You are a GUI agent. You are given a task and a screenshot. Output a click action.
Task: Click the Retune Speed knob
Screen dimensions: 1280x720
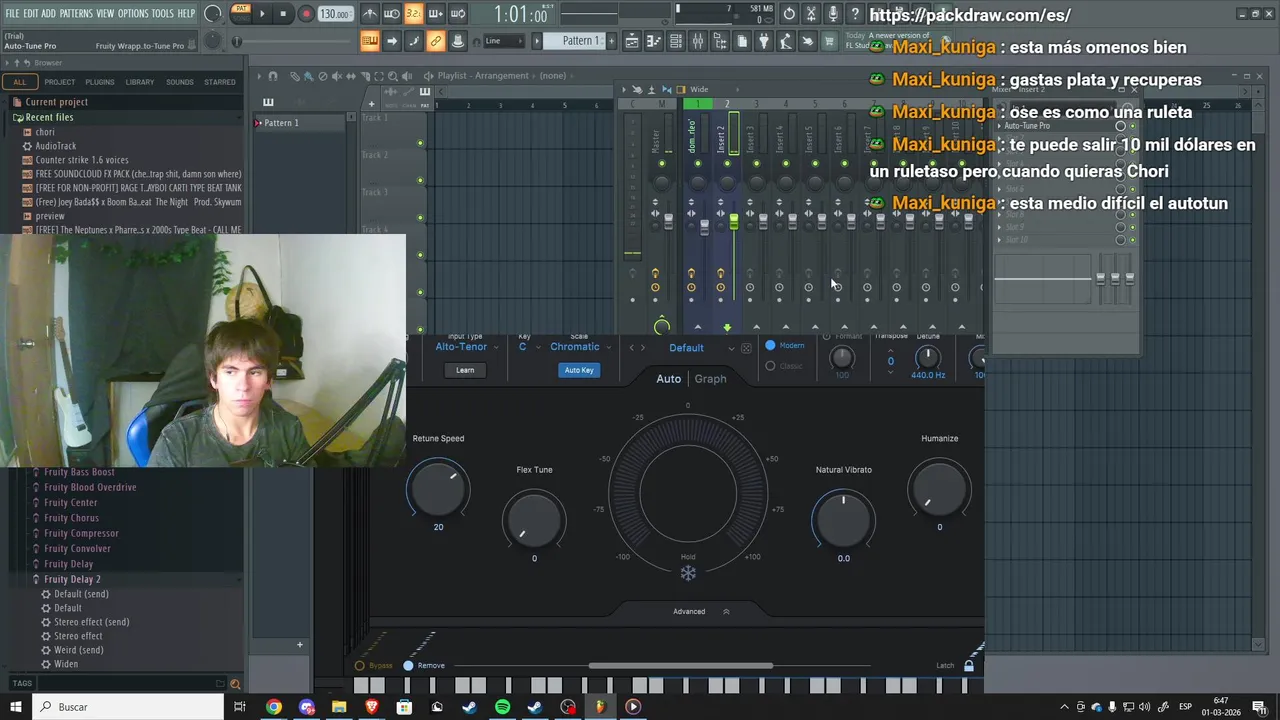pyautogui.click(x=438, y=488)
